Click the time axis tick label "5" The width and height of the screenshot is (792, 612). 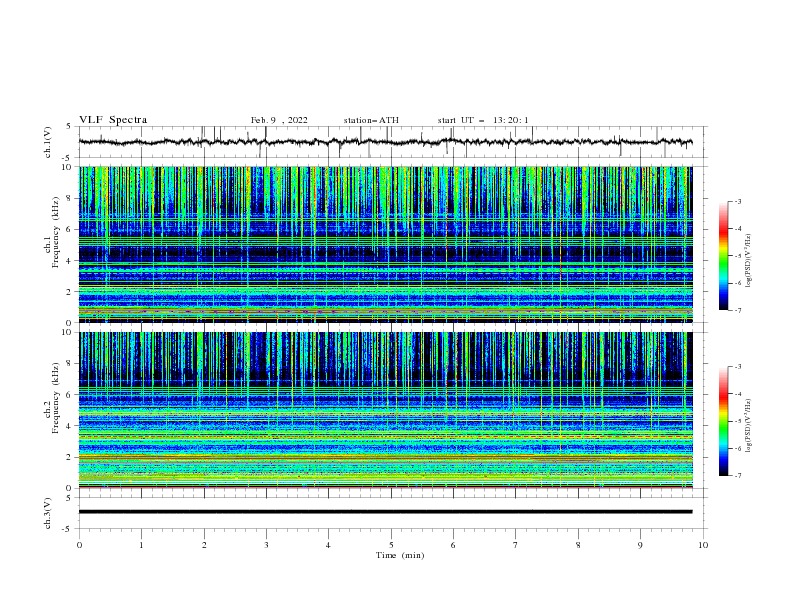[391, 545]
